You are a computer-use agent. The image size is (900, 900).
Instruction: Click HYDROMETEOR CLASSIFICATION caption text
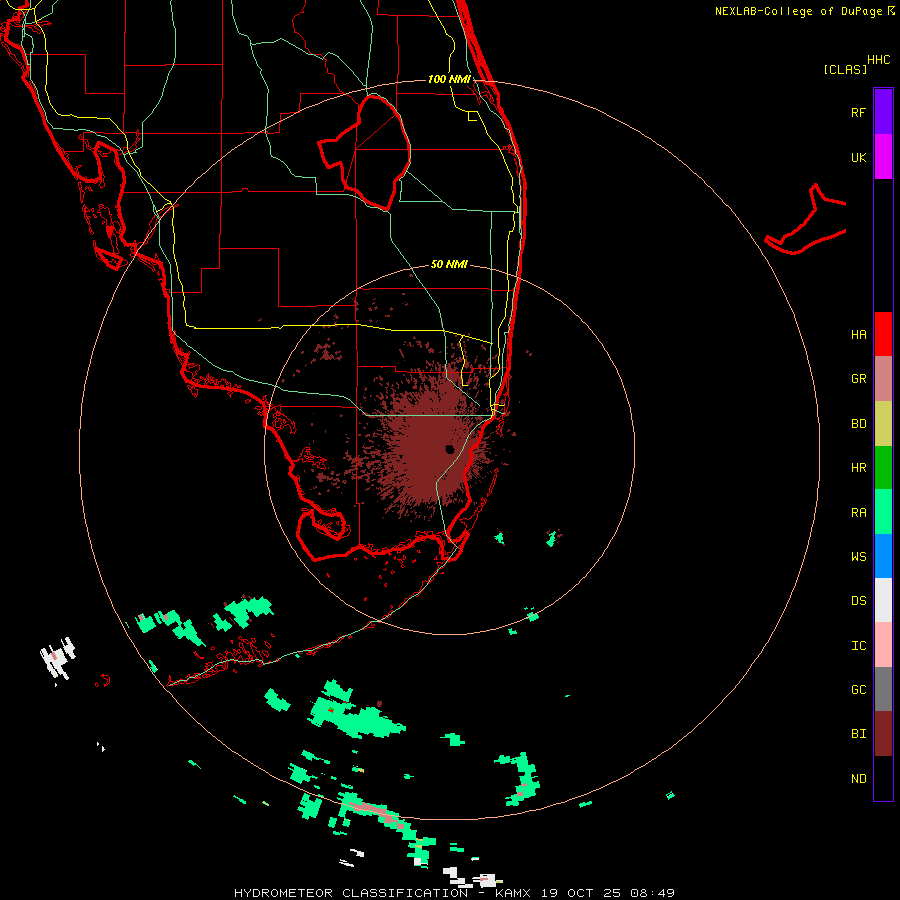(351, 893)
